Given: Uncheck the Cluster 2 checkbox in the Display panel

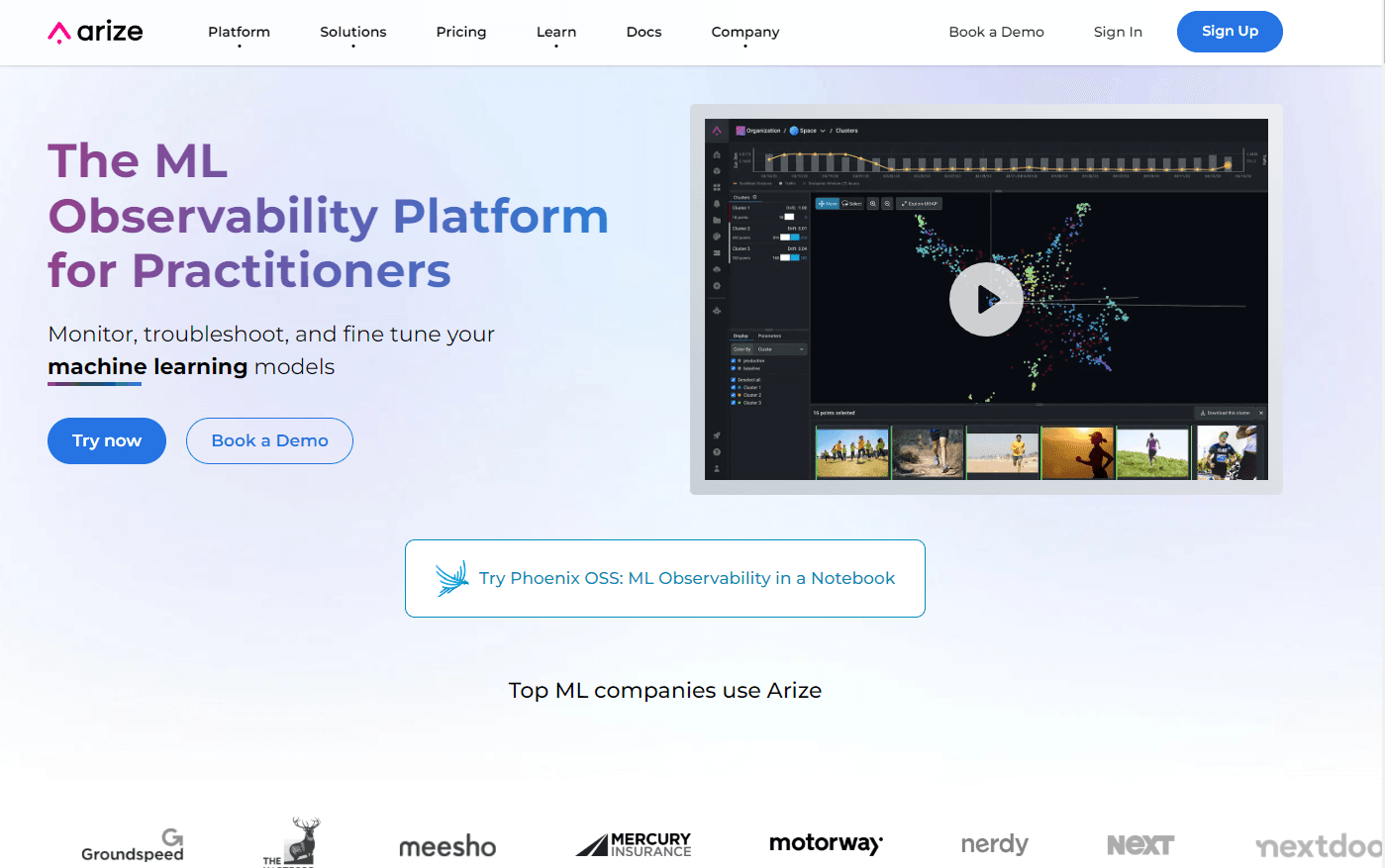Looking at the screenshot, I should 734,395.
